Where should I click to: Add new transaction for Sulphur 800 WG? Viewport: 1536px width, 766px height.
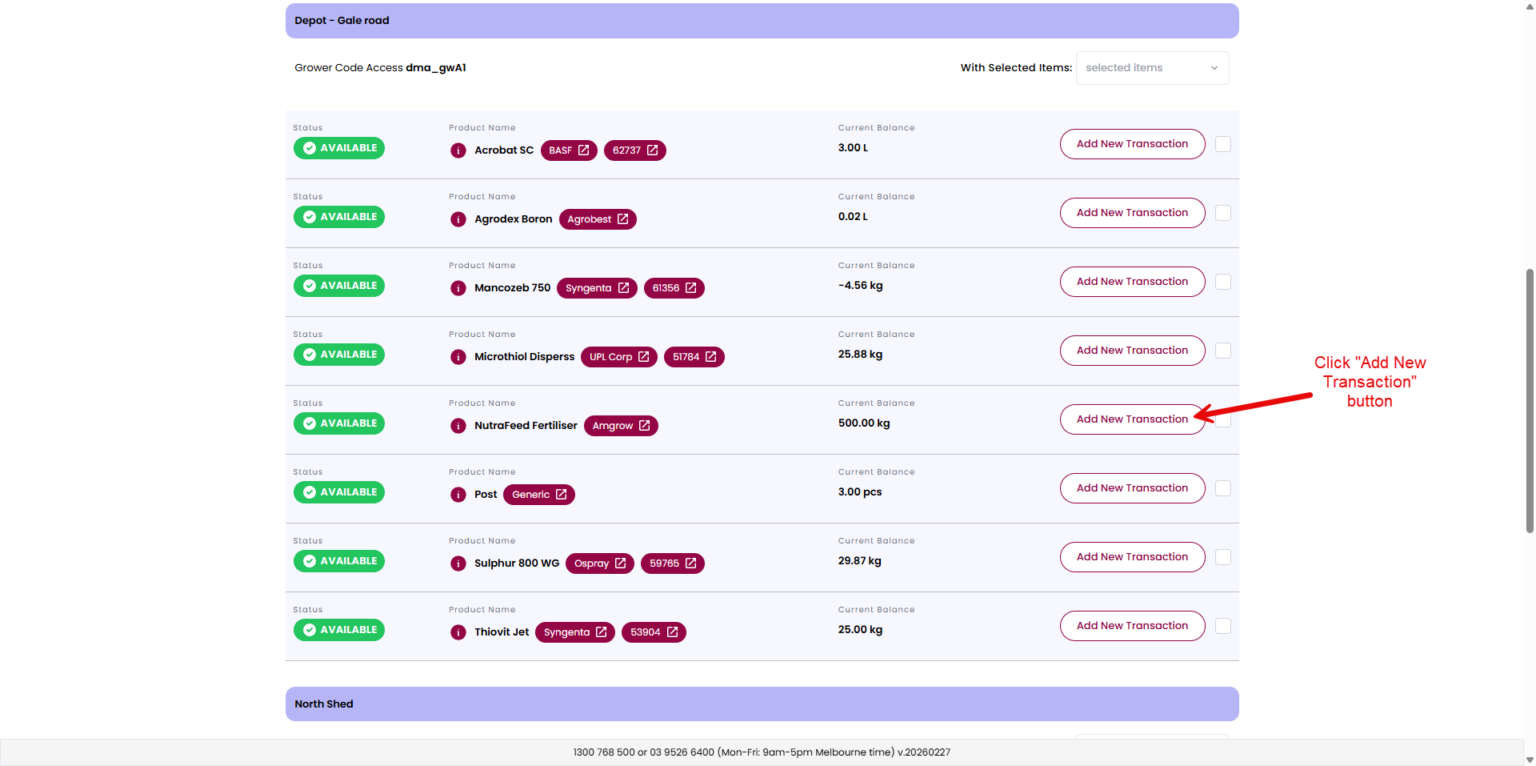1132,557
